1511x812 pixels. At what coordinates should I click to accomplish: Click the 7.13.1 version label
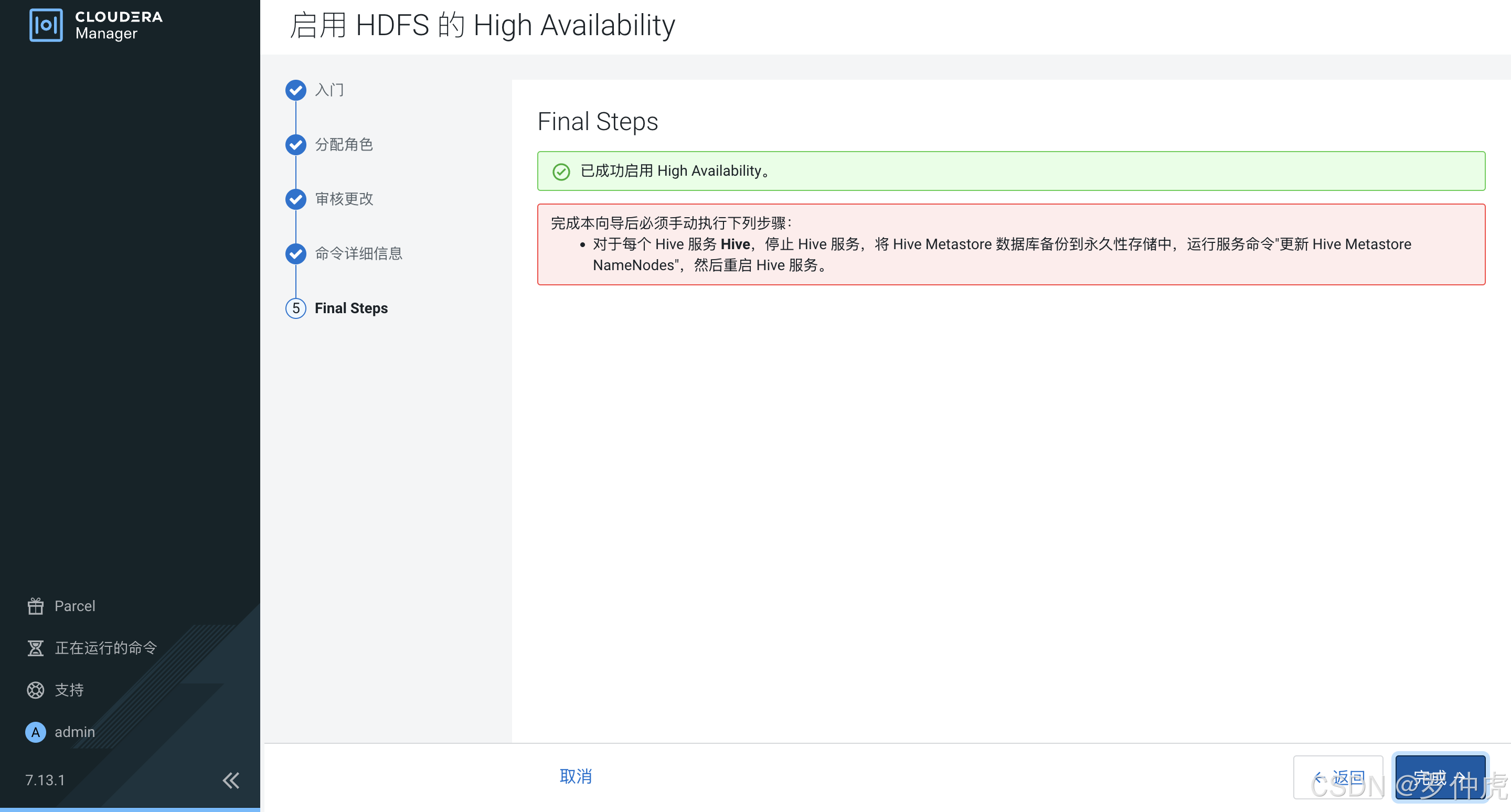pyautogui.click(x=45, y=781)
